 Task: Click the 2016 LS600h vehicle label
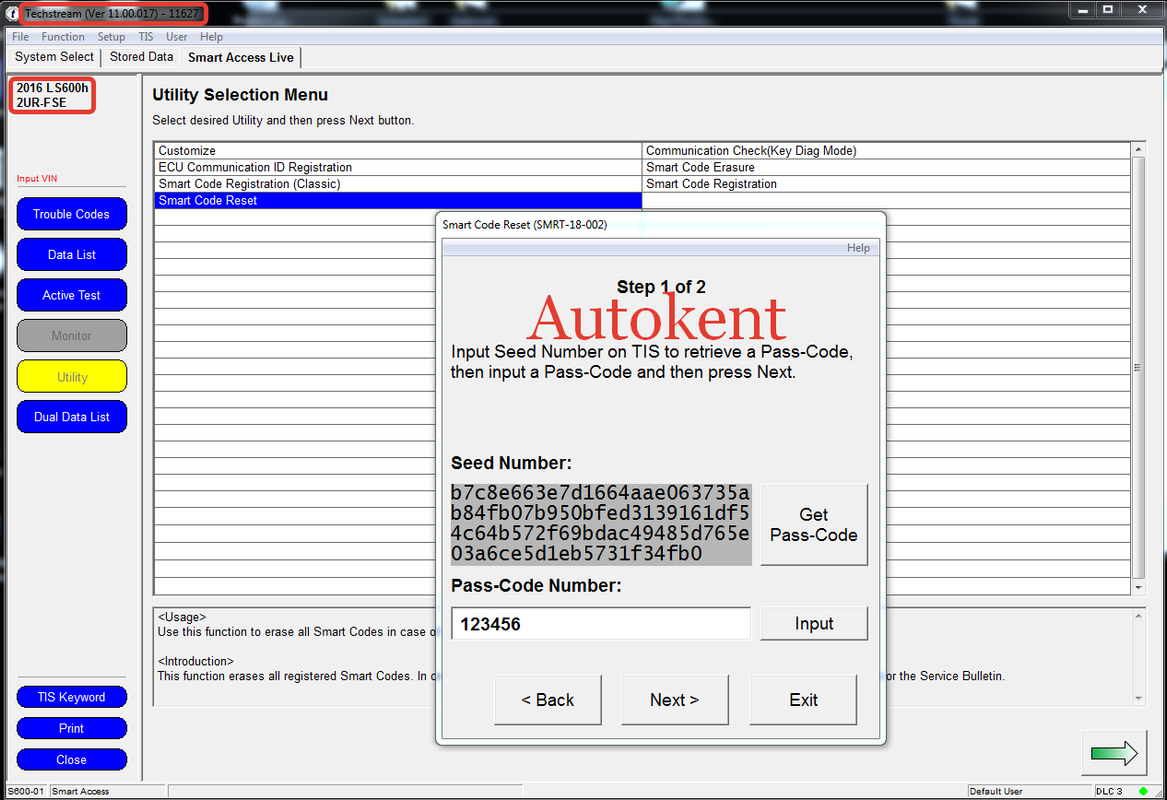(x=52, y=95)
